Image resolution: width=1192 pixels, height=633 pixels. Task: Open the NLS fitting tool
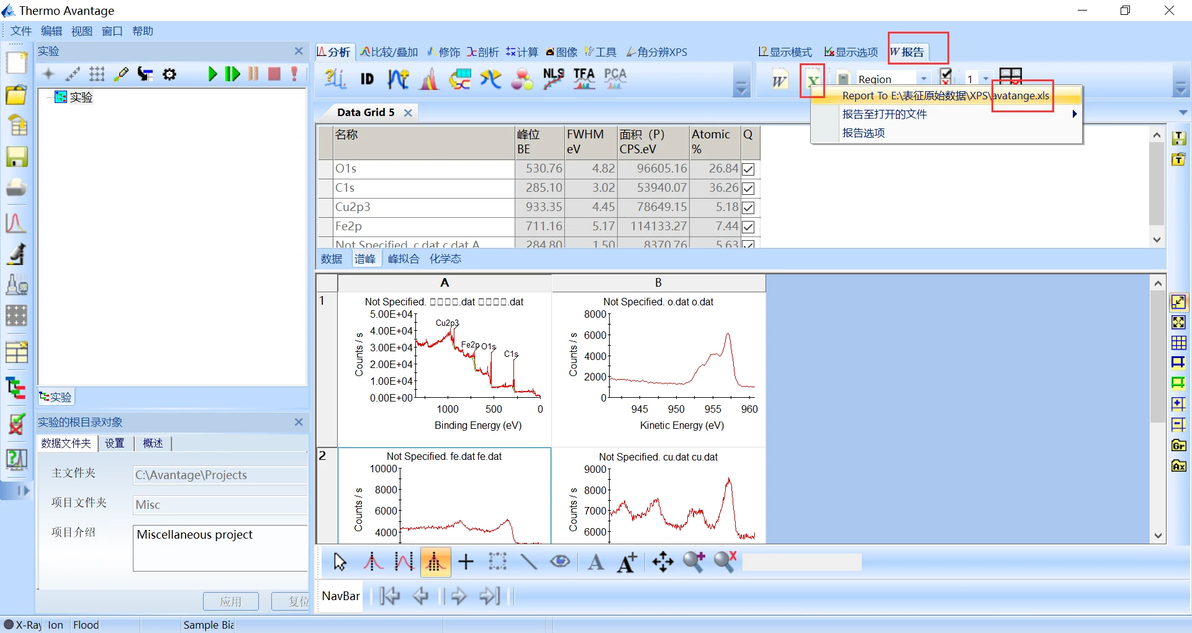pyautogui.click(x=553, y=79)
